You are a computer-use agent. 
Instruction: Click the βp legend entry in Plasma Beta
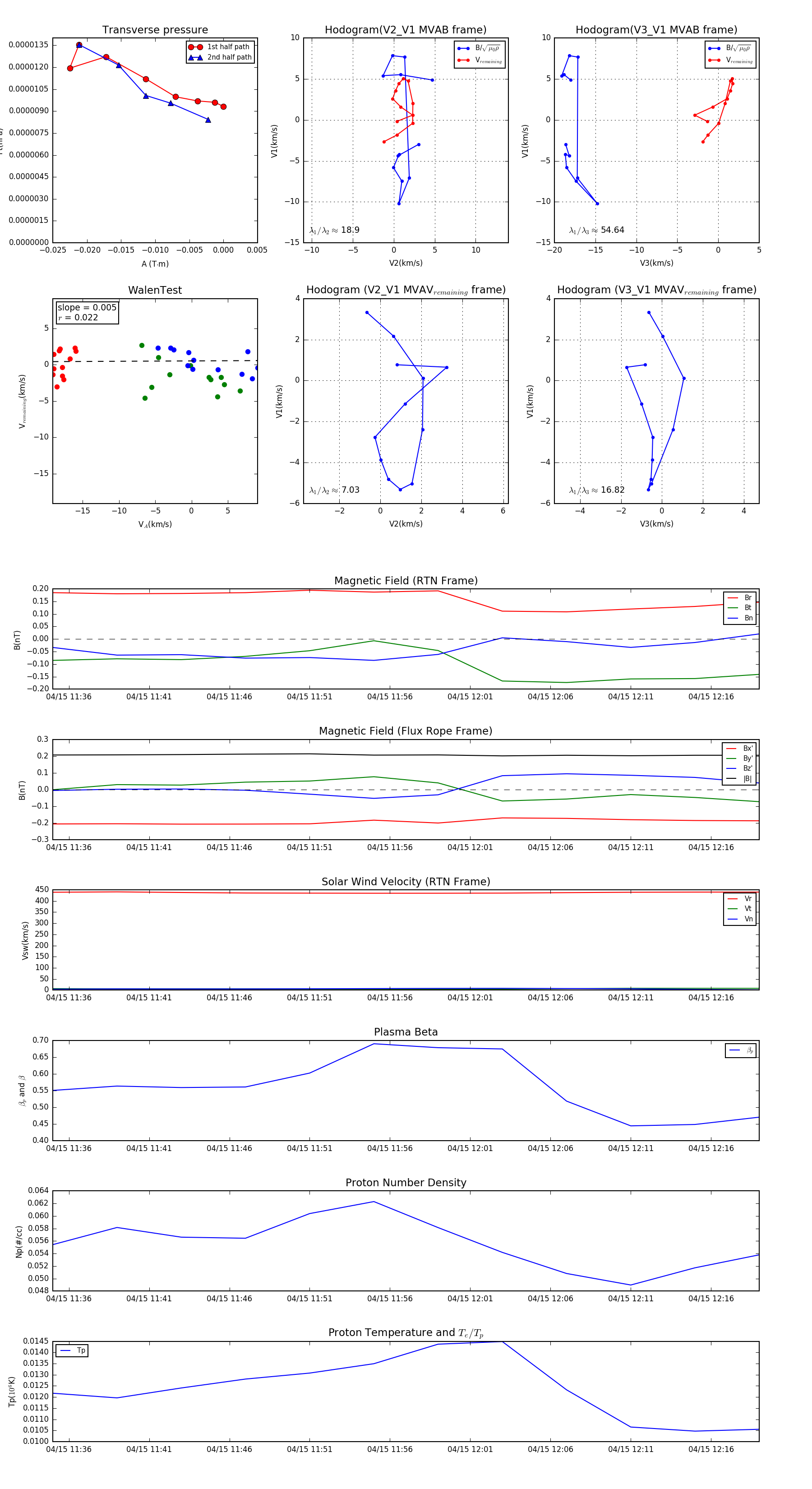(741, 1050)
